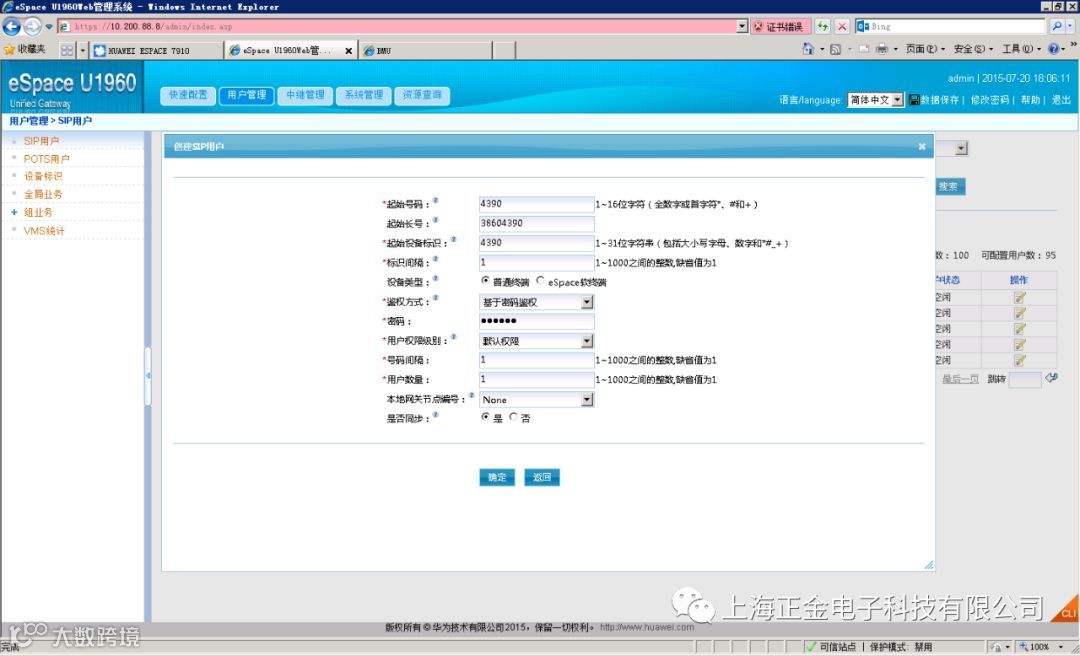Click the Print toolbar icon

(882, 49)
